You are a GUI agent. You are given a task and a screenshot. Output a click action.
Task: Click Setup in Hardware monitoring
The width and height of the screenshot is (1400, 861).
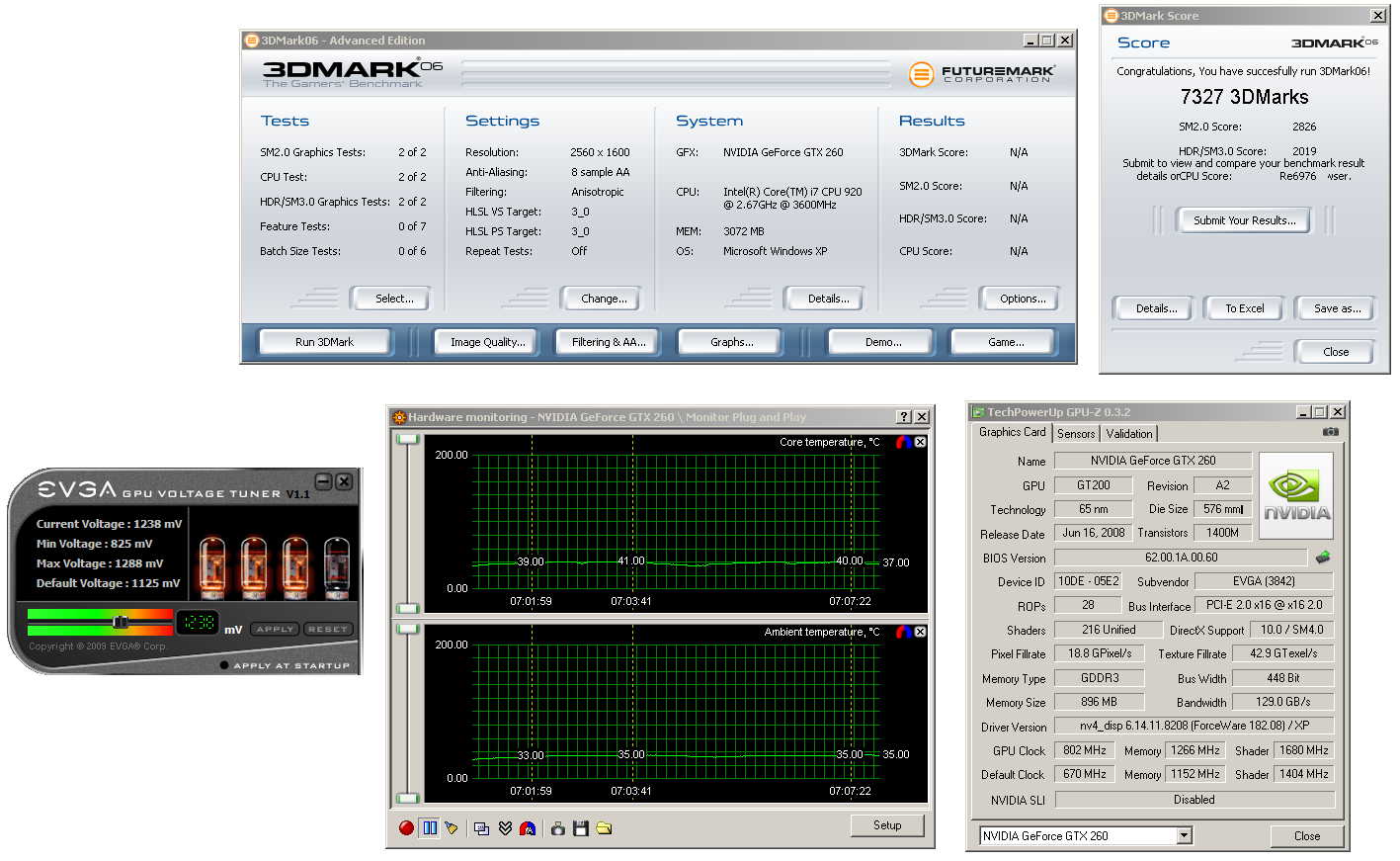coord(887,825)
